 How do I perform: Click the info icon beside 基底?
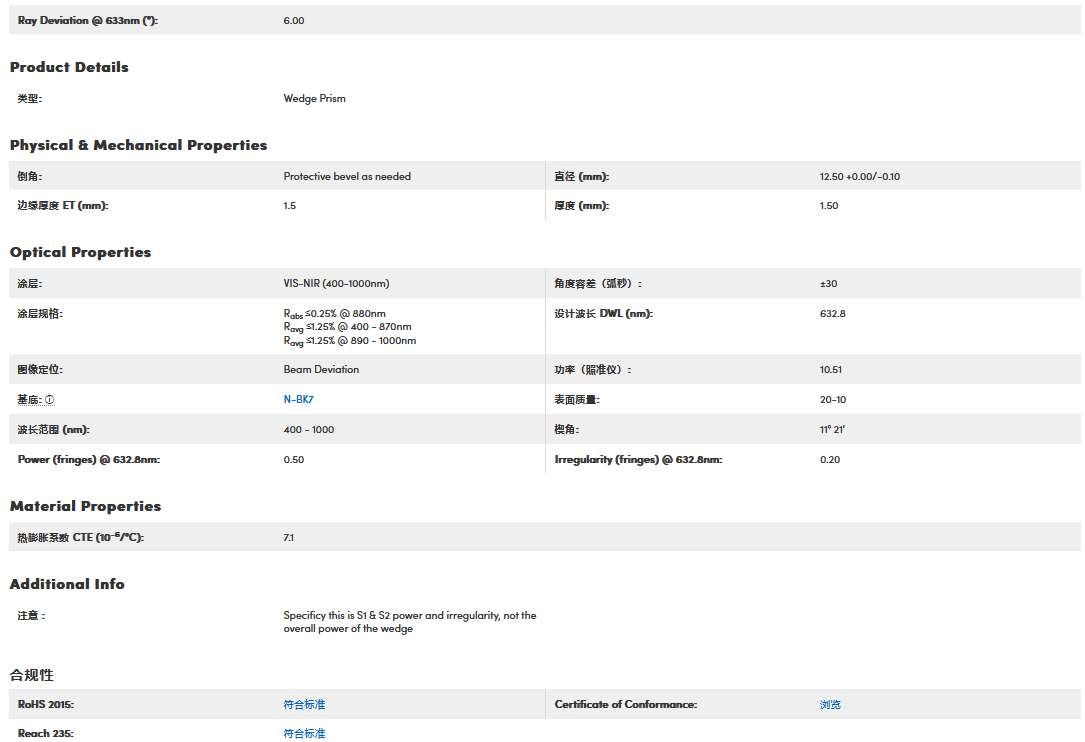(x=50, y=400)
